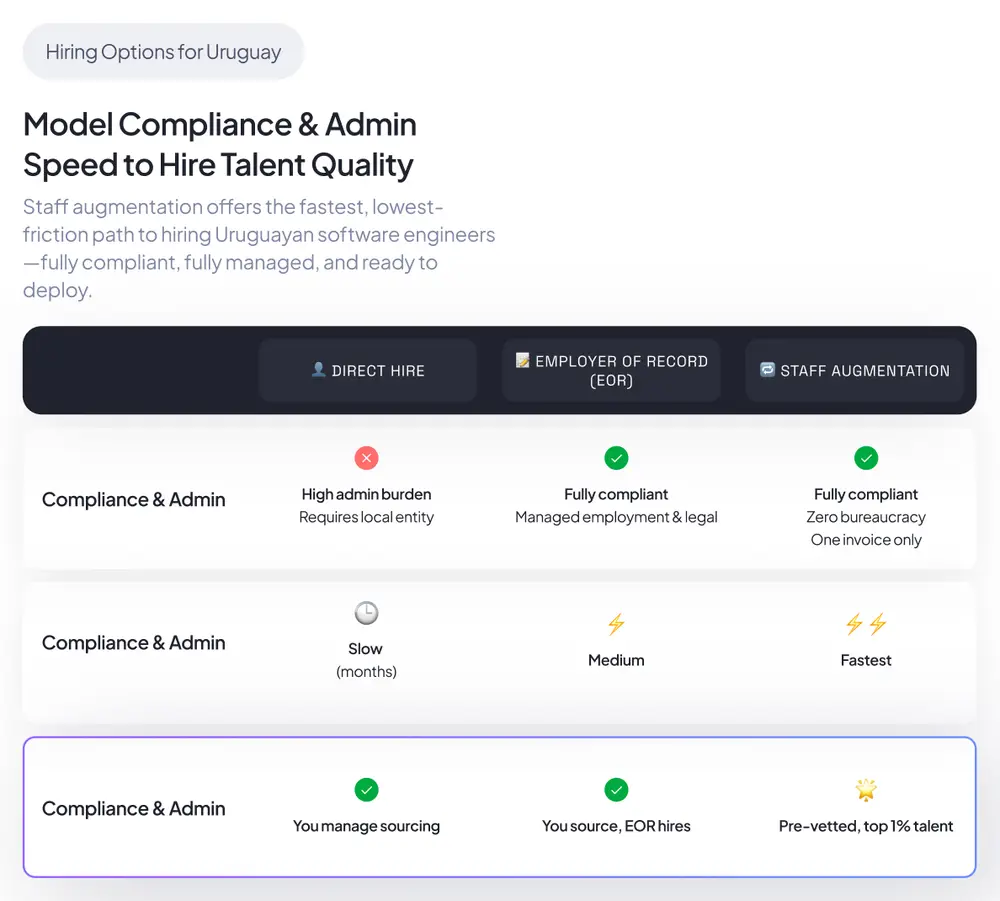The image size is (1000, 901).
Task: Click the green check above Zero bureaucracy
Action: 866,457
